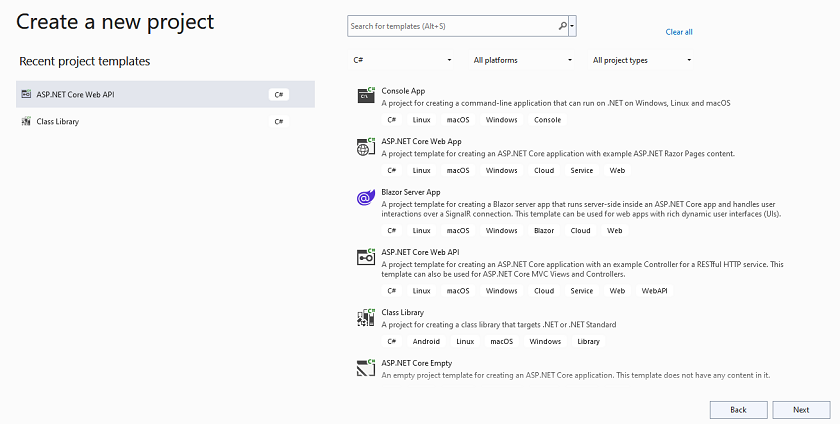
Task: Click the search magnifier icon
Action: pyautogui.click(x=562, y=26)
